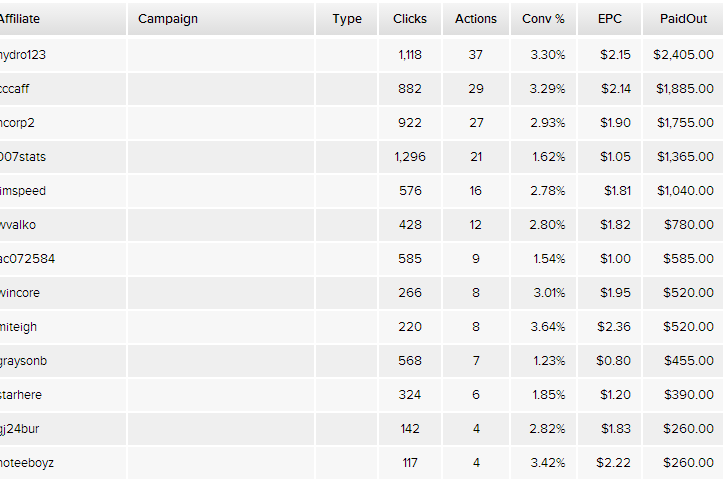Screen dimensions: 723x480
Task: Click the wincore affiliate name
Action: pyautogui.click(x=20, y=293)
